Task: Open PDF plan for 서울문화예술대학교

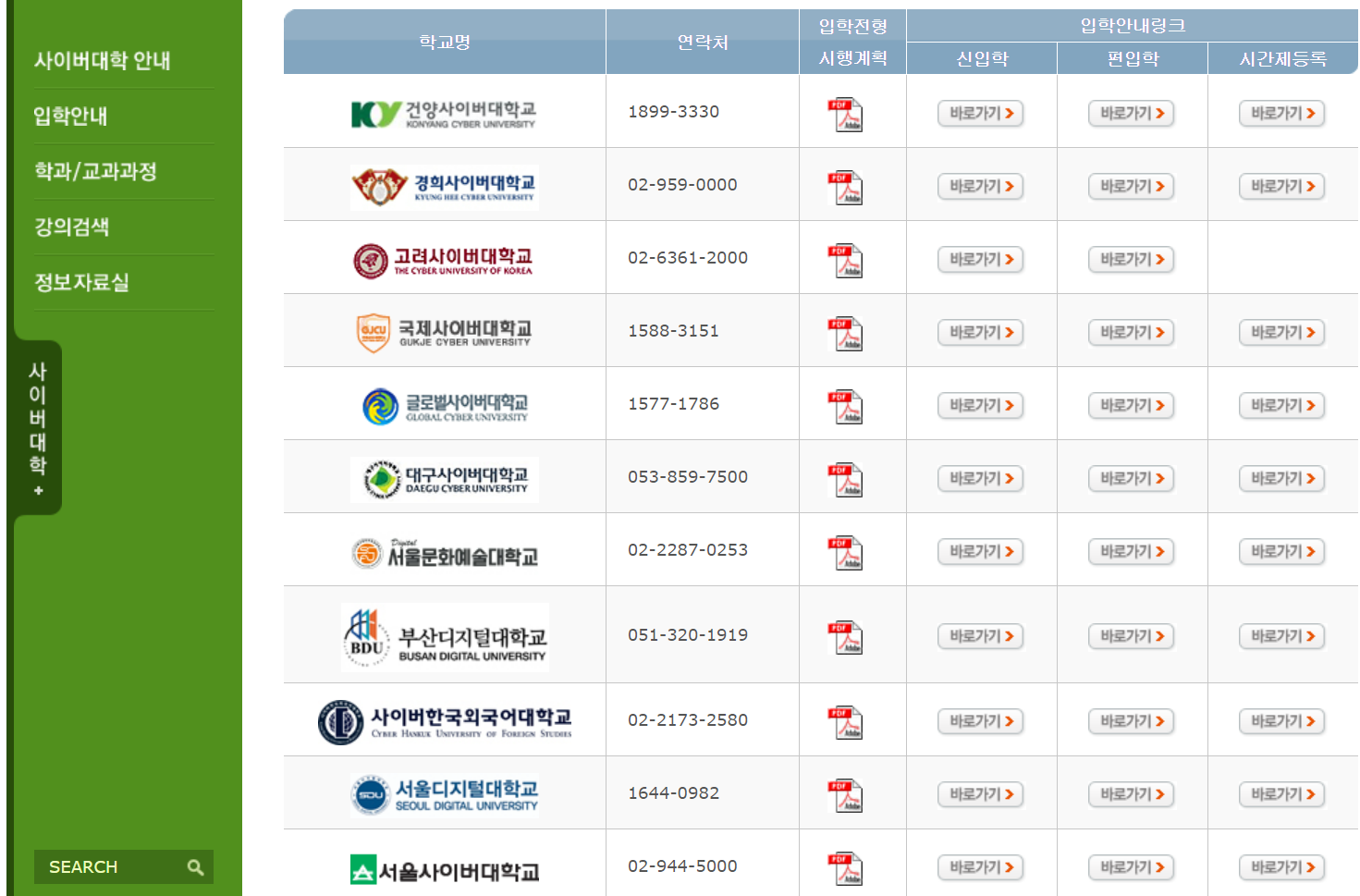Action: click(x=845, y=553)
